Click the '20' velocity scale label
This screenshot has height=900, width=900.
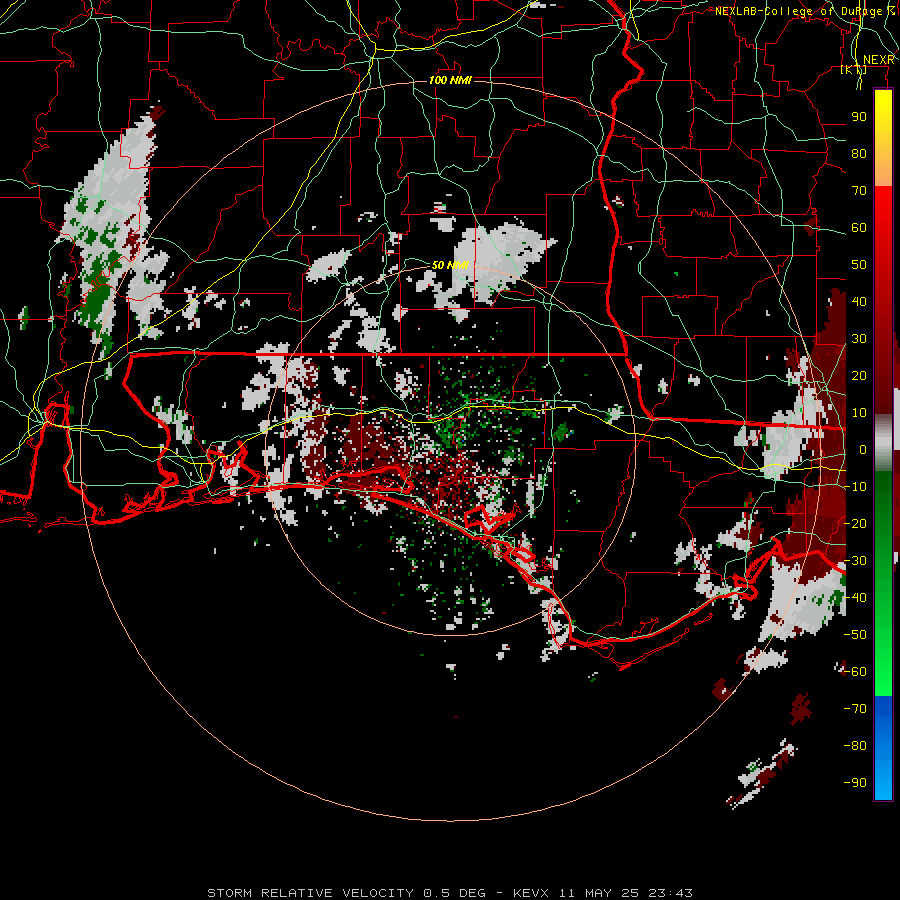(859, 375)
